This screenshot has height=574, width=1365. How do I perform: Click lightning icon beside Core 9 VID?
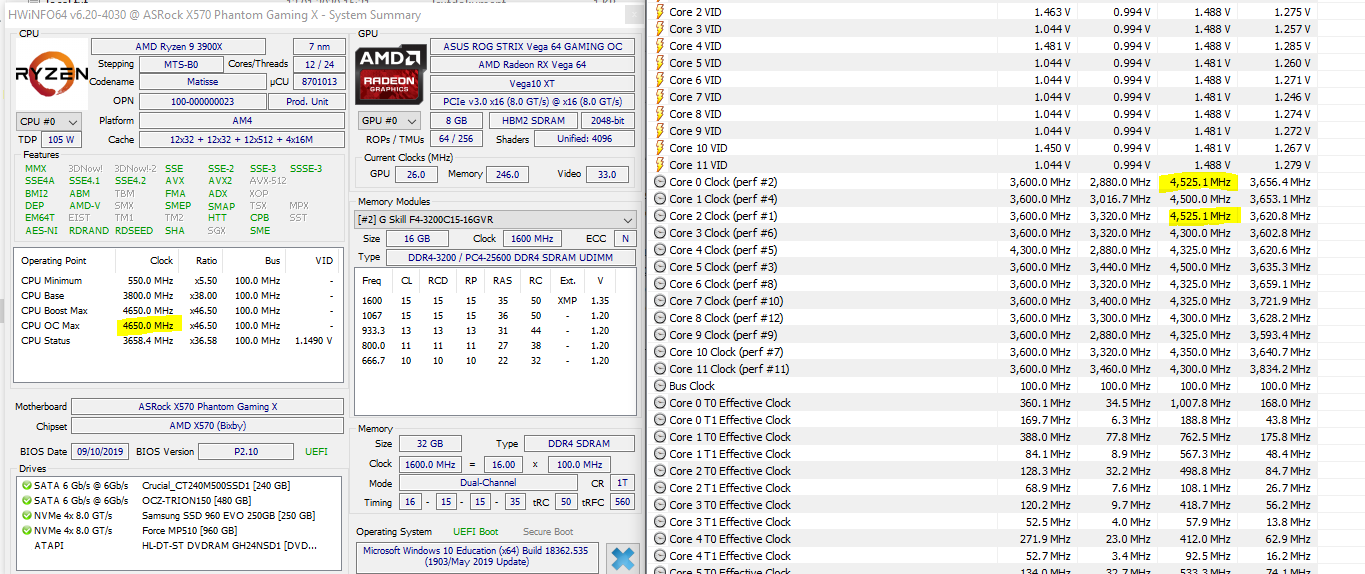click(659, 131)
